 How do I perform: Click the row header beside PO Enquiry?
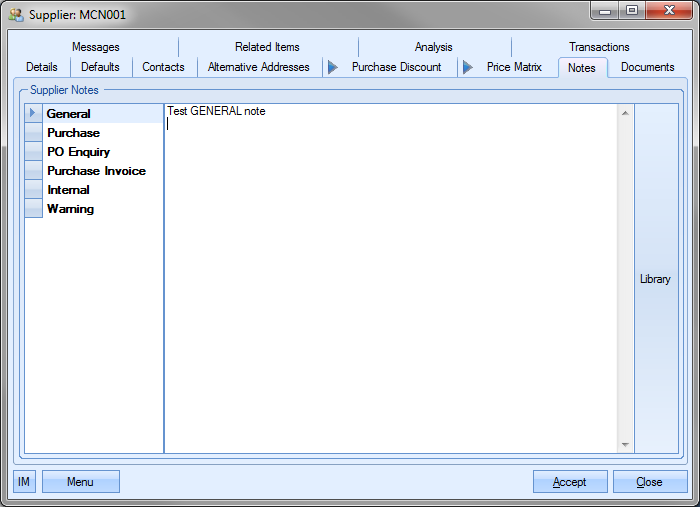tap(33, 152)
